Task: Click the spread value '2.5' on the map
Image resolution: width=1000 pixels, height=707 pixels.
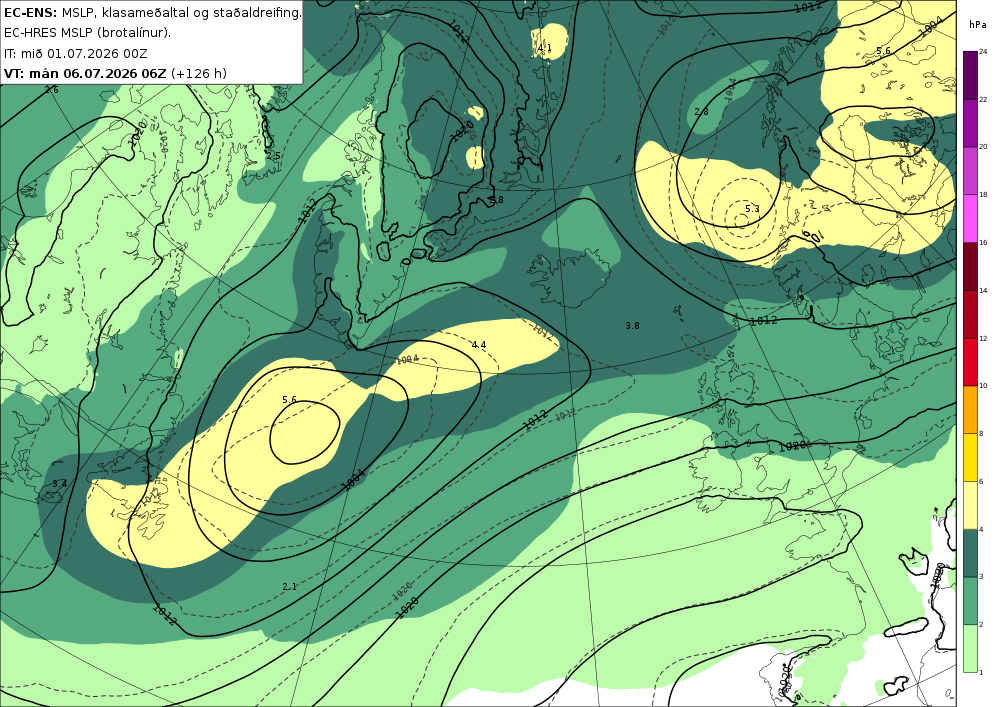Action: pos(273,155)
